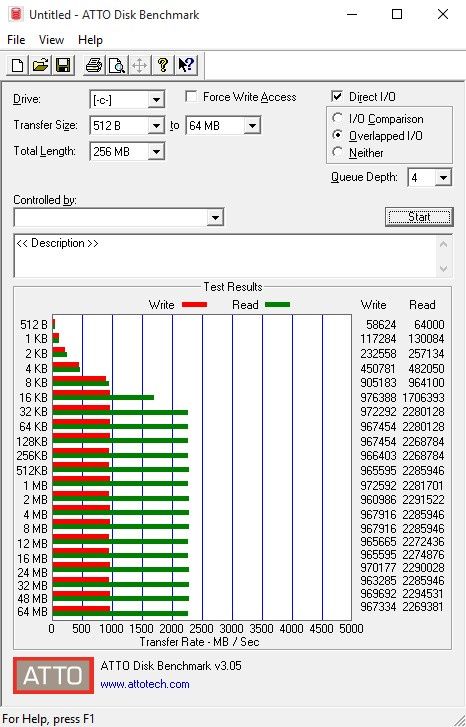
Task: Open the View menu
Action: coord(51,40)
